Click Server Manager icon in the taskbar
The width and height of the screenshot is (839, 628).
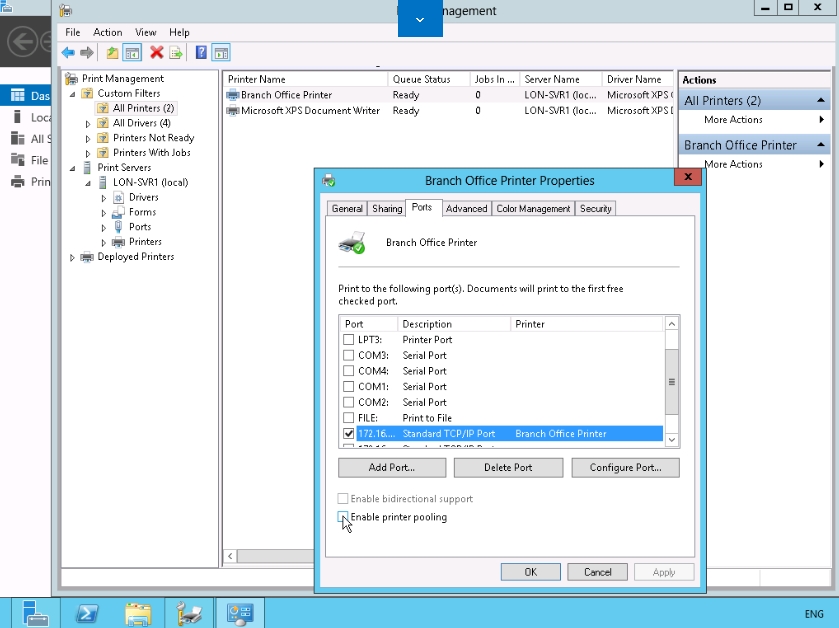tap(36, 612)
